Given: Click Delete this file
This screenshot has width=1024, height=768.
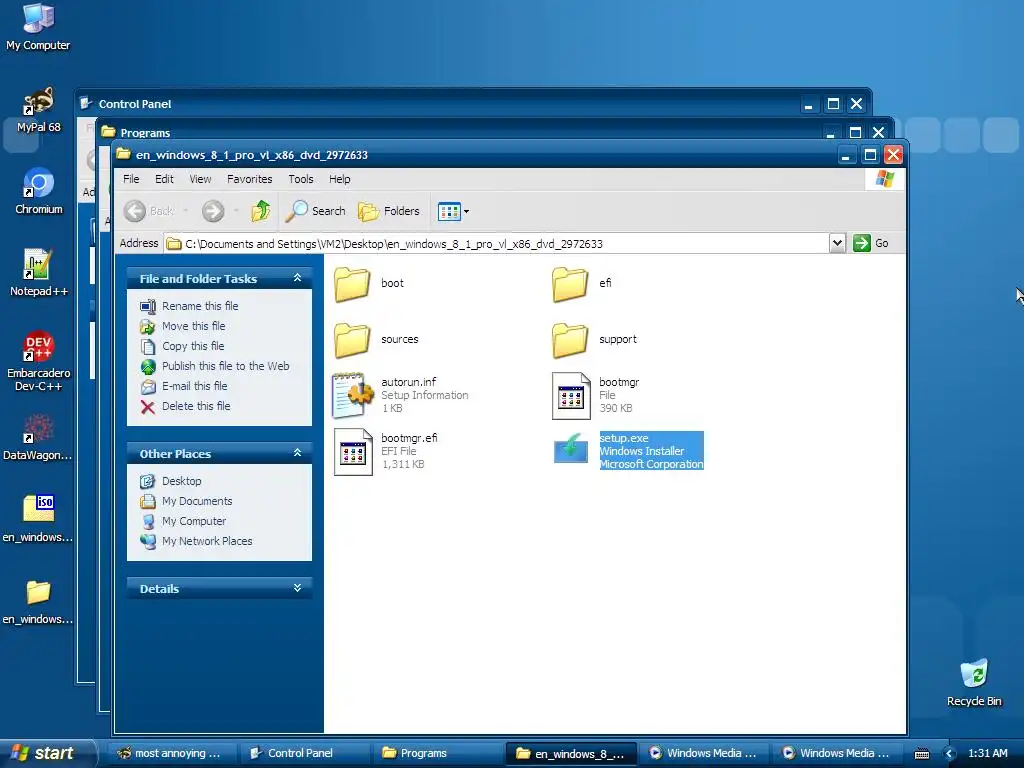Looking at the screenshot, I should click(196, 406).
